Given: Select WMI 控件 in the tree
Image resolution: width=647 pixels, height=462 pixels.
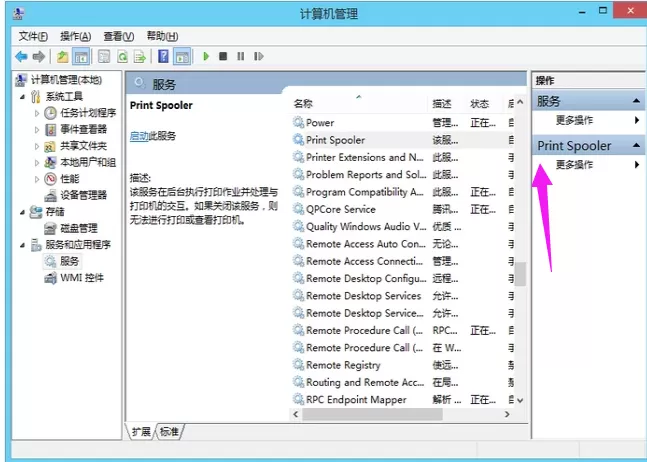Looking at the screenshot, I should 82,278.
